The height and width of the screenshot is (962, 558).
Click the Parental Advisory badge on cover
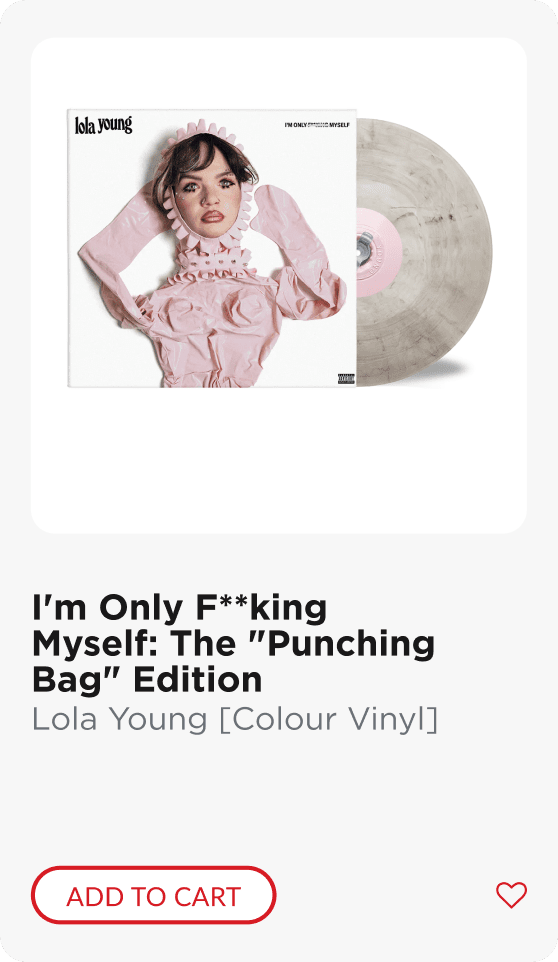pos(346,379)
